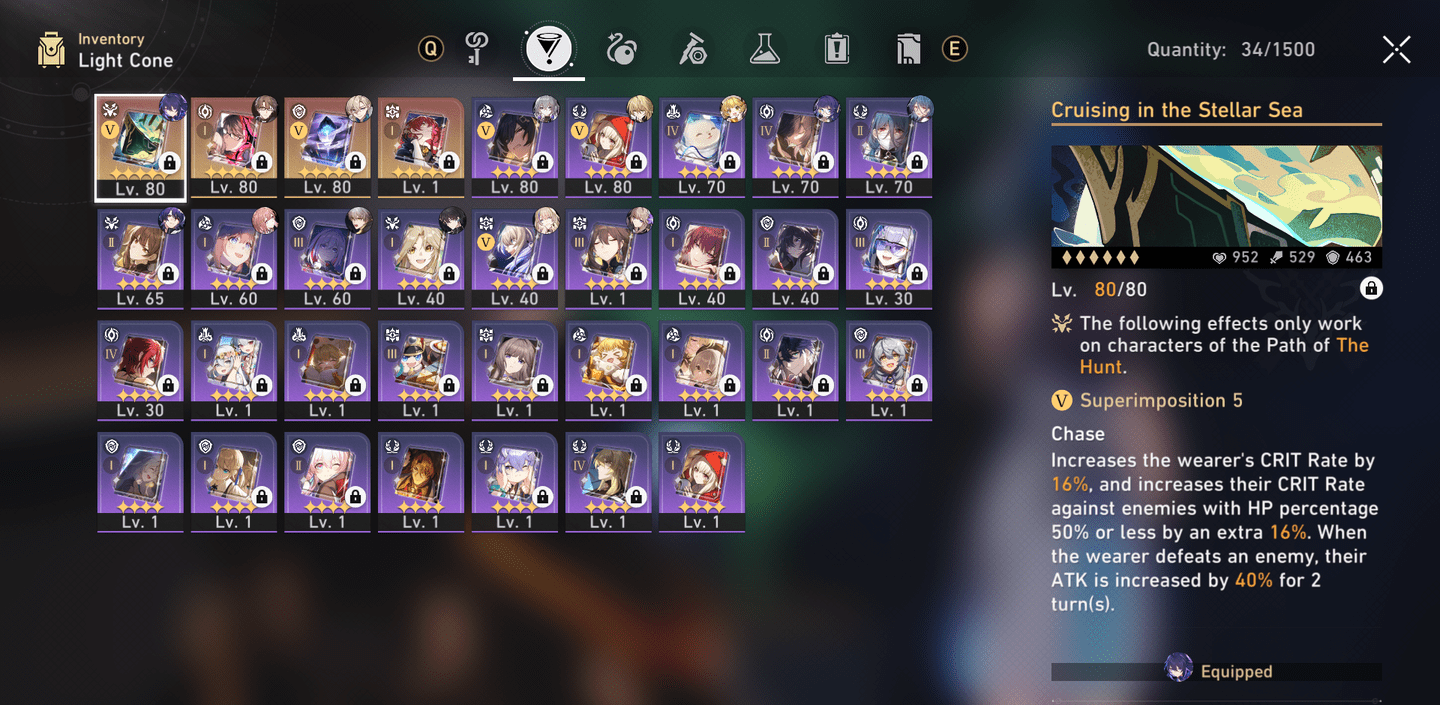The width and height of the screenshot is (1440, 705).
Task: Click the Inventory backpack icon
Action: [51, 50]
